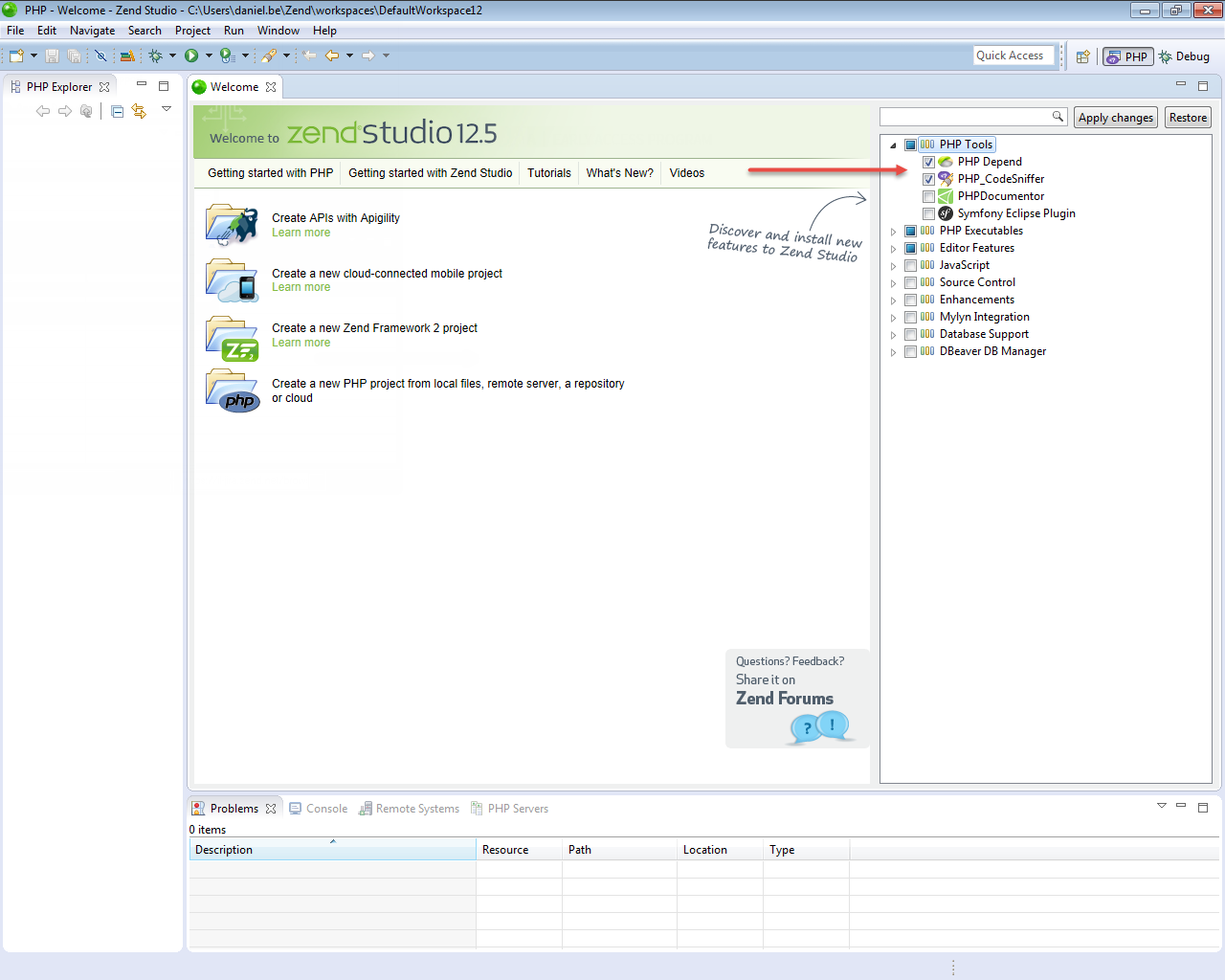Switch to the Tutorials tab

pyautogui.click(x=548, y=173)
